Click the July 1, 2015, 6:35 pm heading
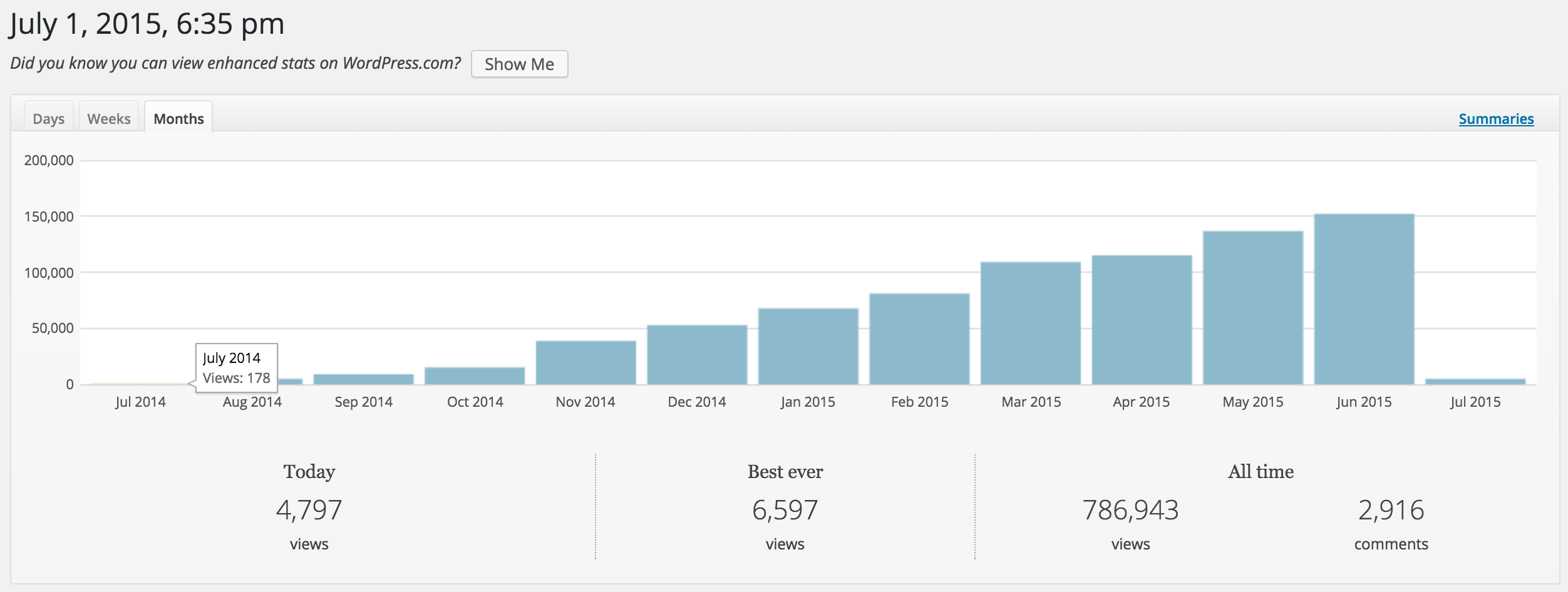Viewport: 1568px width, 592px height. click(147, 24)
